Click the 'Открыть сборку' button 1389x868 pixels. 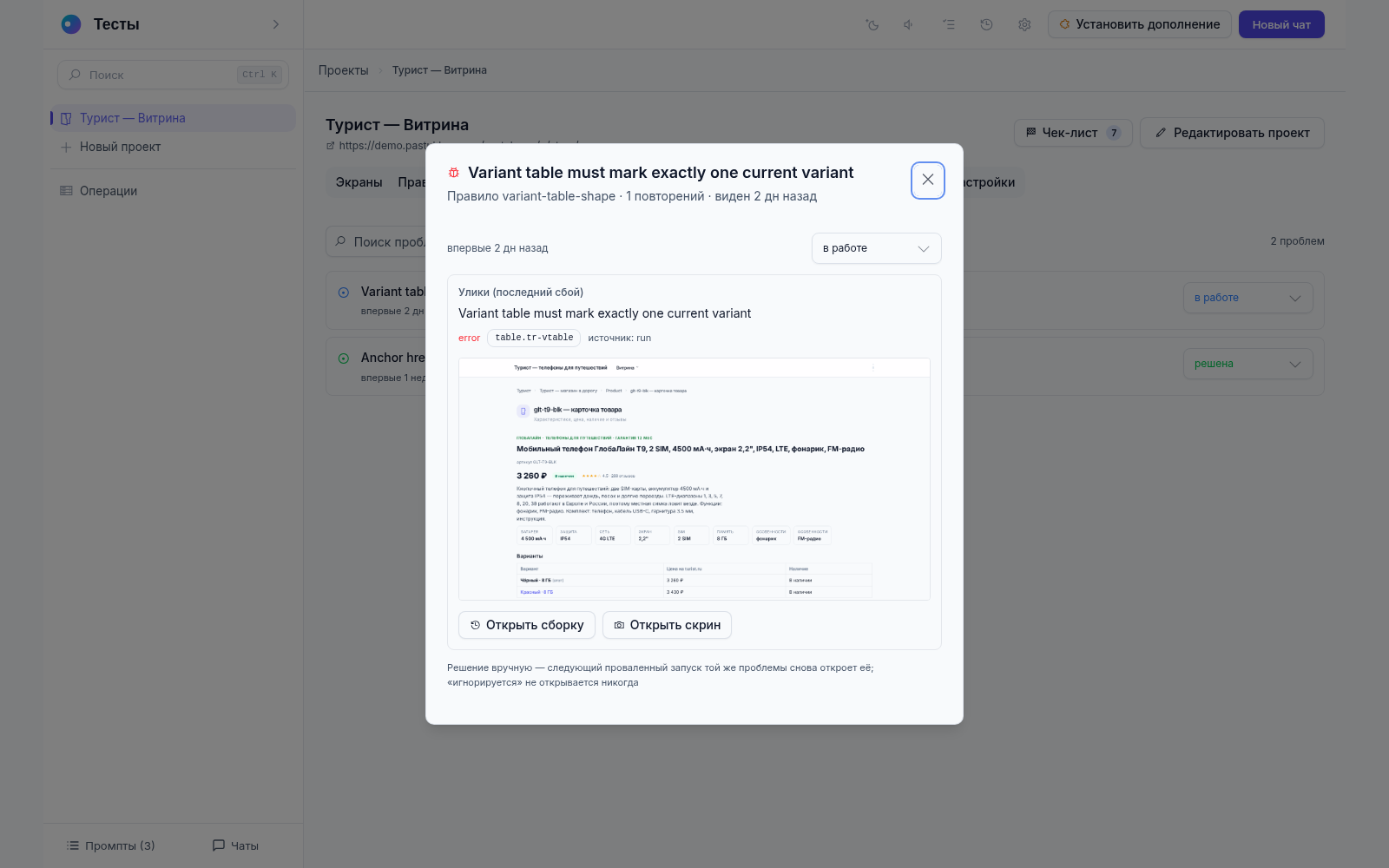pos(527,625)
